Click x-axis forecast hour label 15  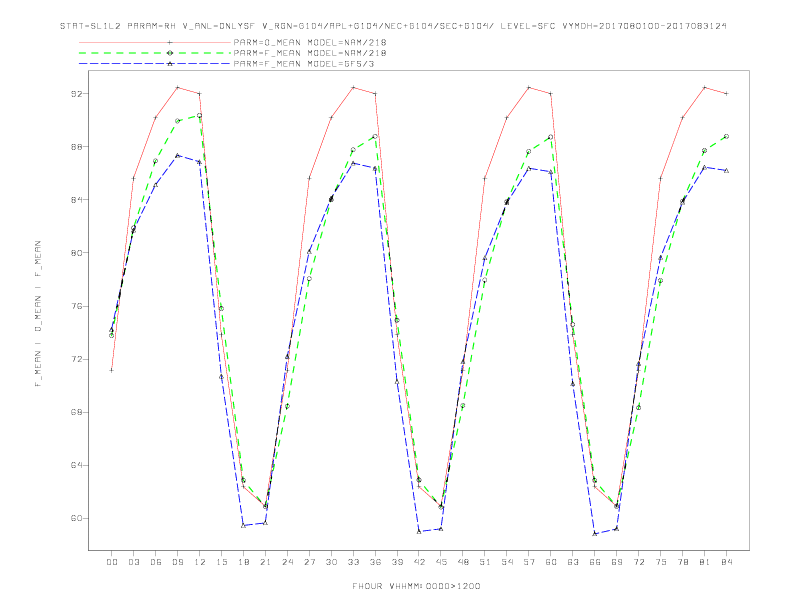tap(221, 562)
